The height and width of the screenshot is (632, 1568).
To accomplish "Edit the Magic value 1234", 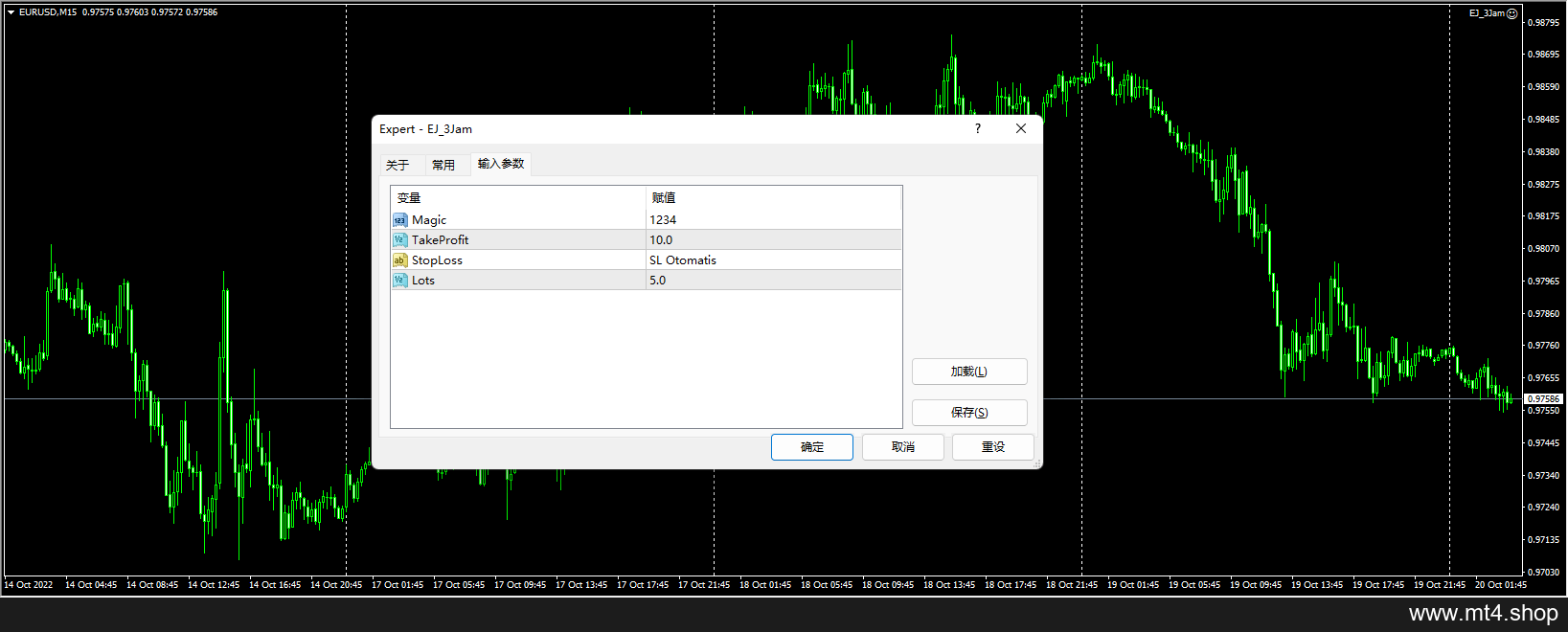I will tap(774, 220).
